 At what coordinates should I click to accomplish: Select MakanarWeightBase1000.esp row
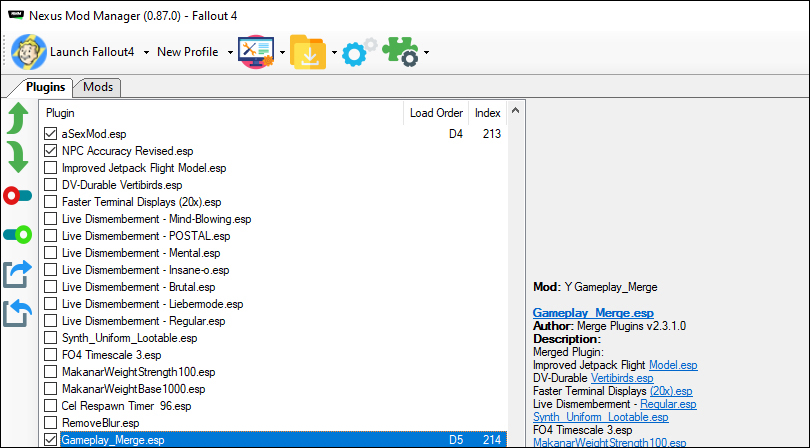[274, 389]
